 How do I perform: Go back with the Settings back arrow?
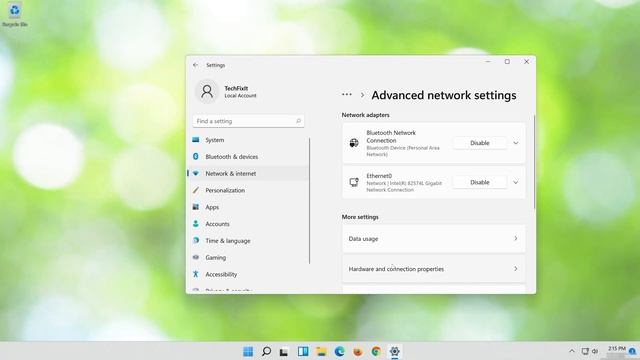pos(196,65)
